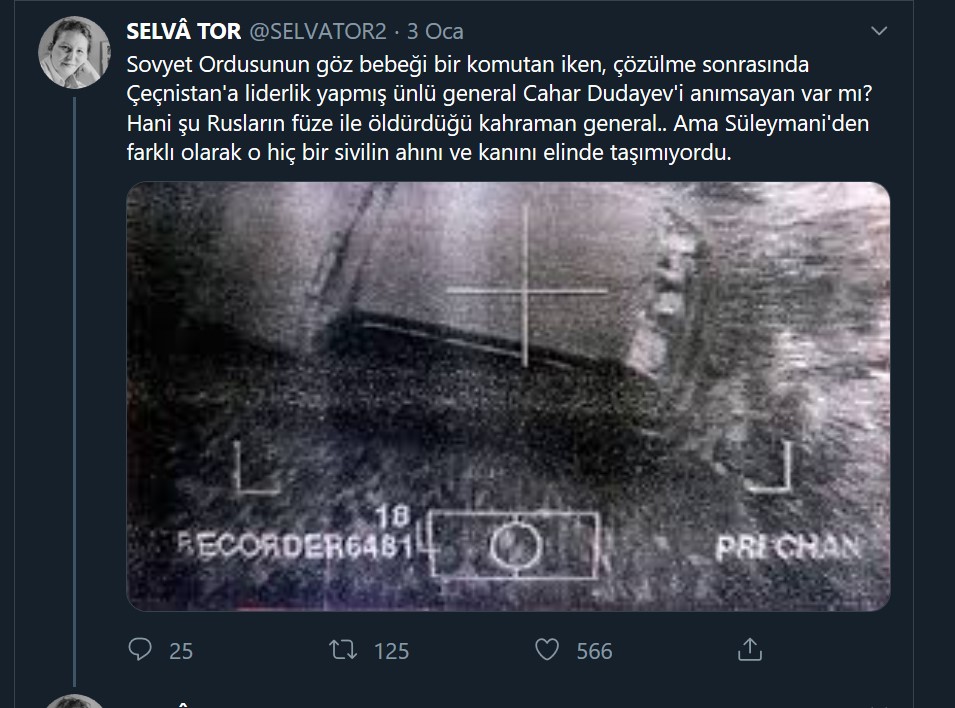Click the retweet arrows icon
This screenshot has height=708, width=955.
tap(343, 650)
